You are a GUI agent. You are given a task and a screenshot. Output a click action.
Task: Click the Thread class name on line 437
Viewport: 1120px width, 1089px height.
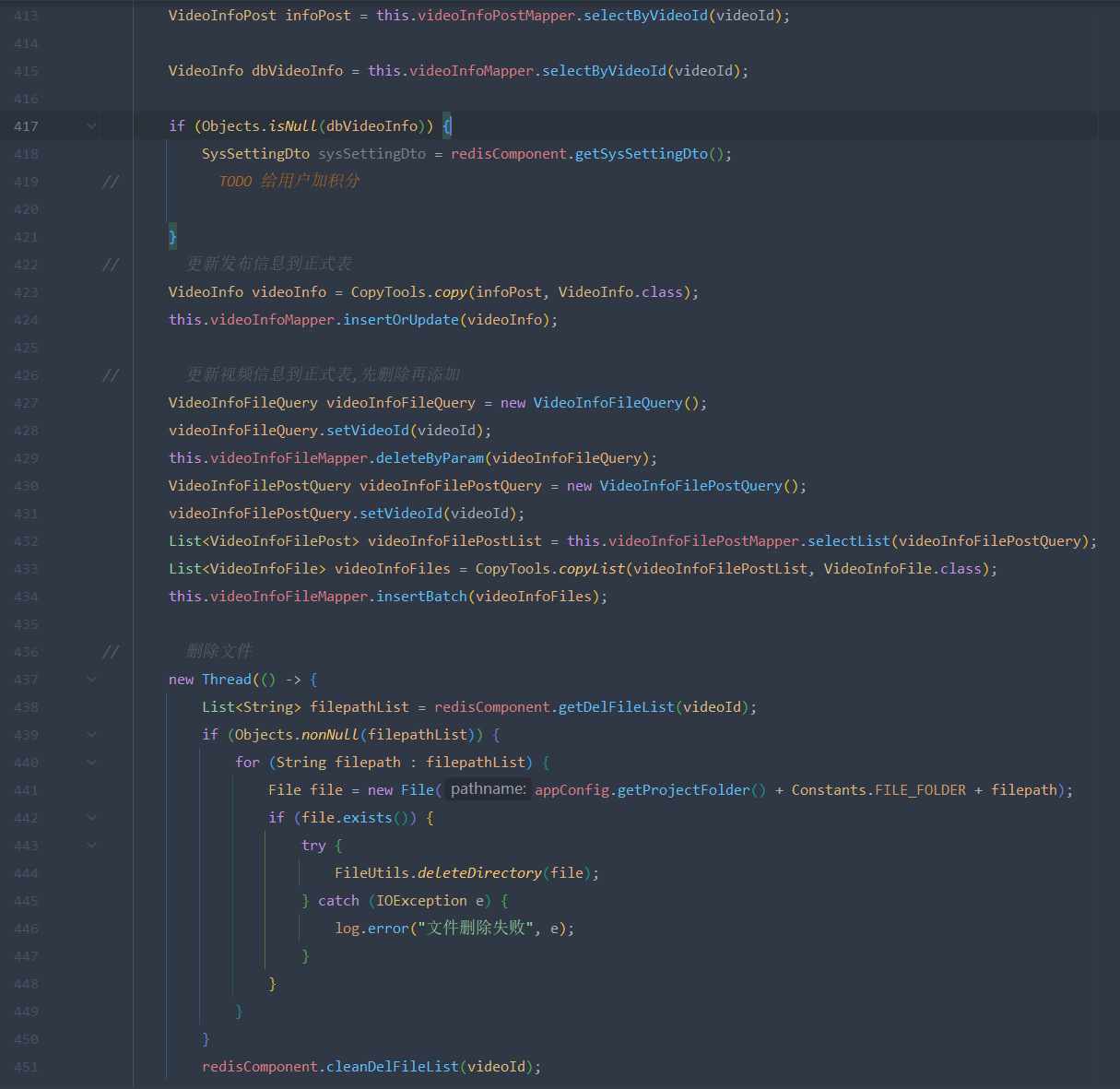227,680
